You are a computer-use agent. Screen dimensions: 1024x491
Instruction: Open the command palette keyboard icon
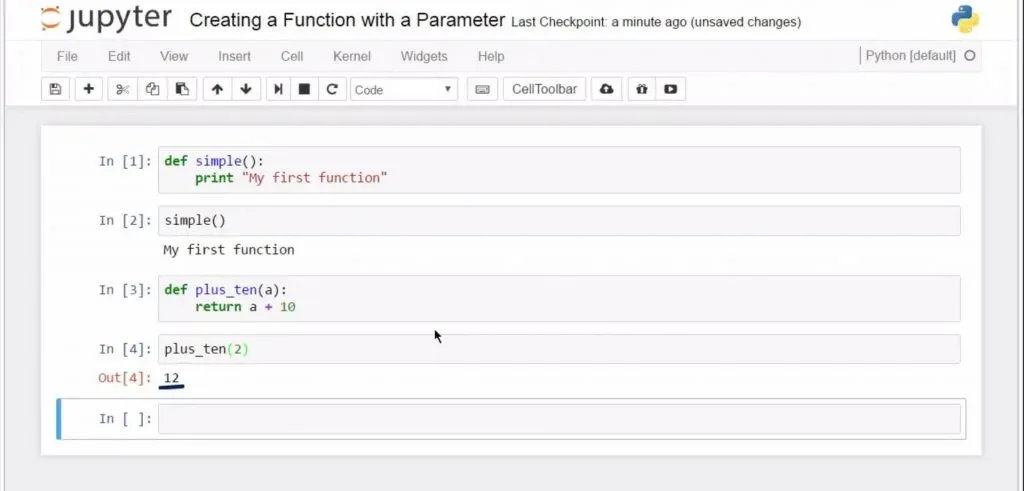(x=482, y=89)
